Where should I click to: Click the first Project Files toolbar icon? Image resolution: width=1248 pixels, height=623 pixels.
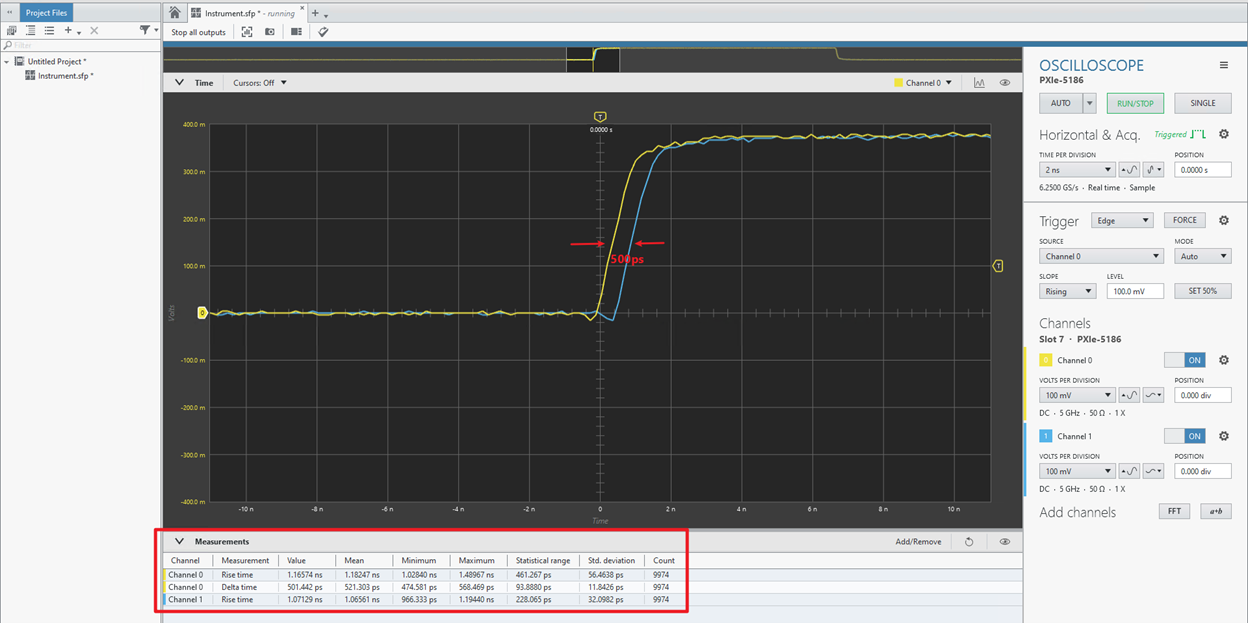click(11, 31)
